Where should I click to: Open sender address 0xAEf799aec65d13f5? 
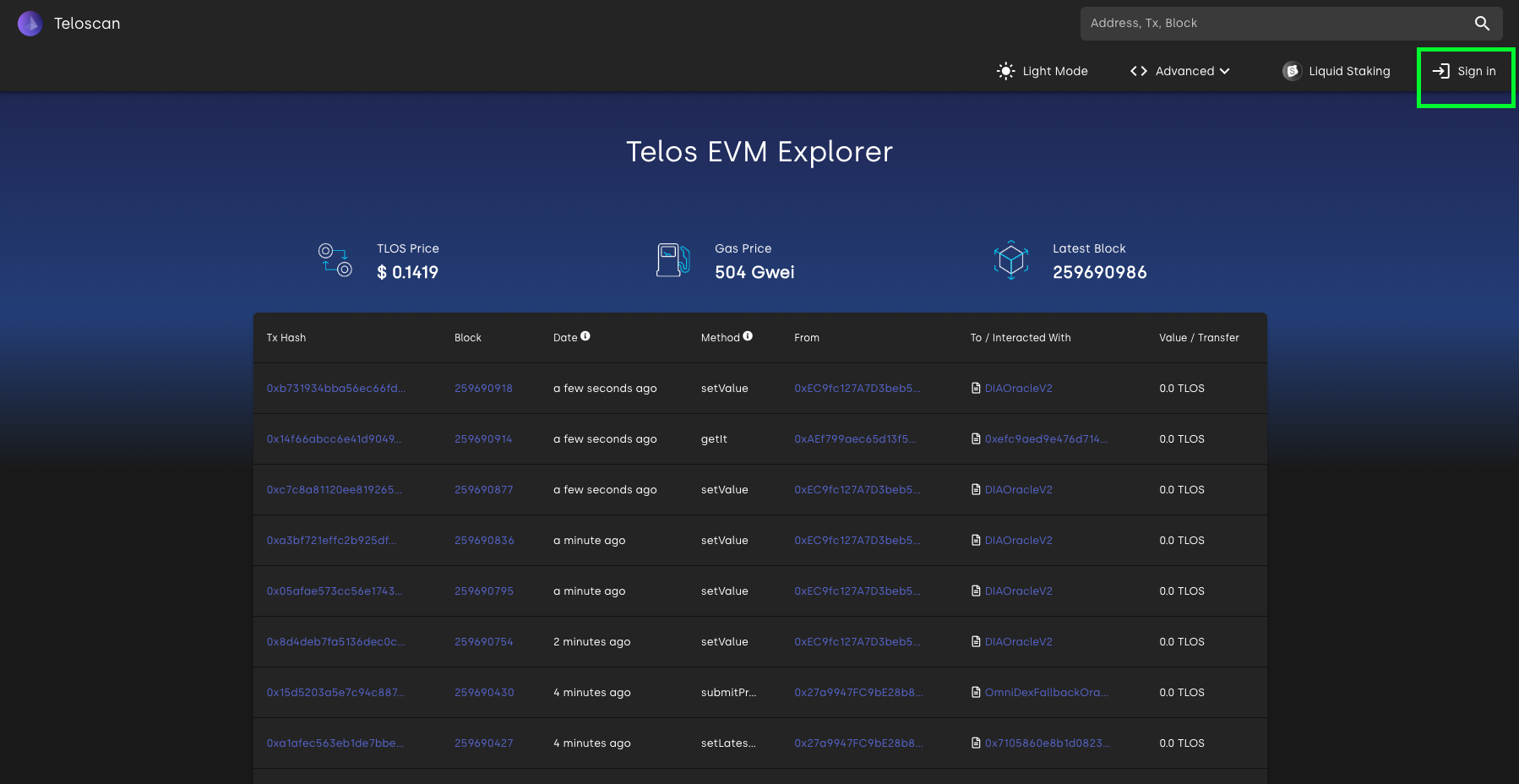[x=855, y=439]
